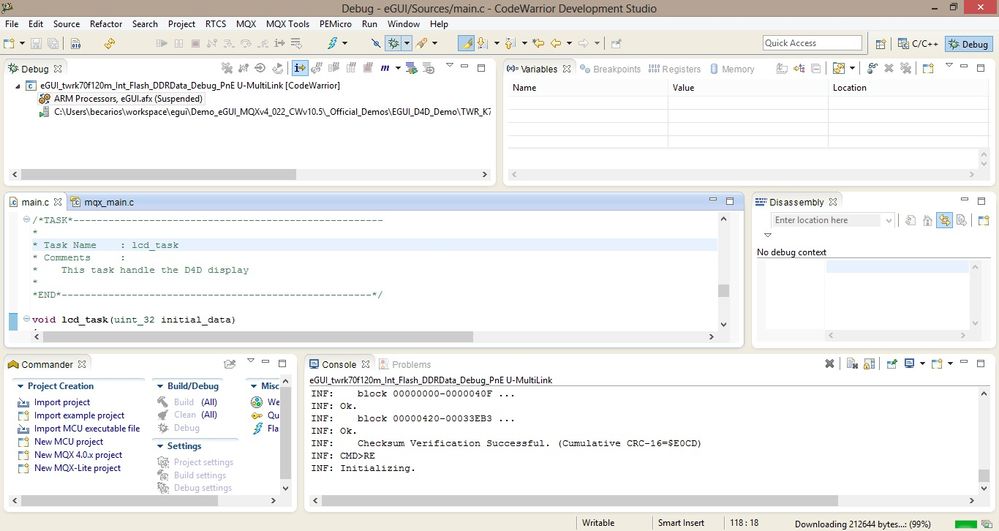Image resolution: width=999 pixels, height=531 pixels.
Task: Click Collapse All in Variables view
Action: click(816, 68)
